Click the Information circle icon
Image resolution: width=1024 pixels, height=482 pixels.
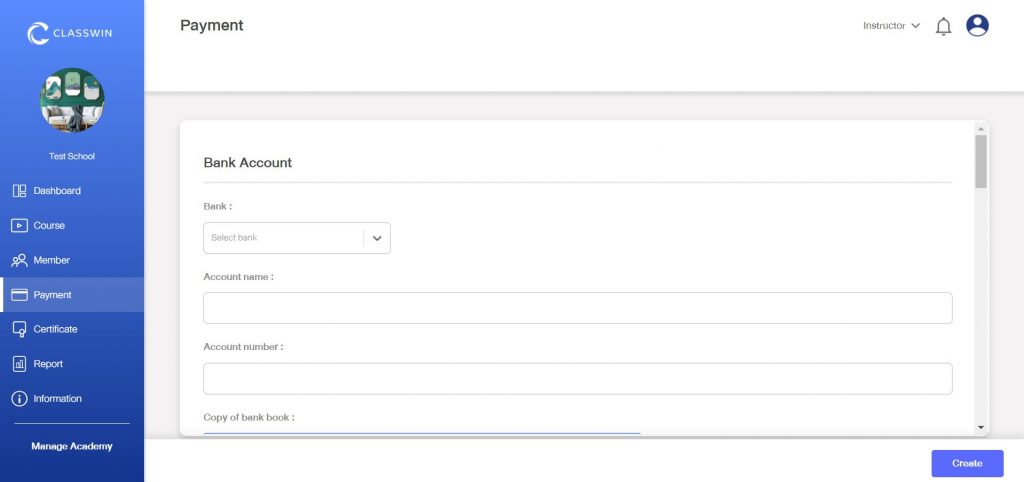pyautogui.click(x=19, y=399)
